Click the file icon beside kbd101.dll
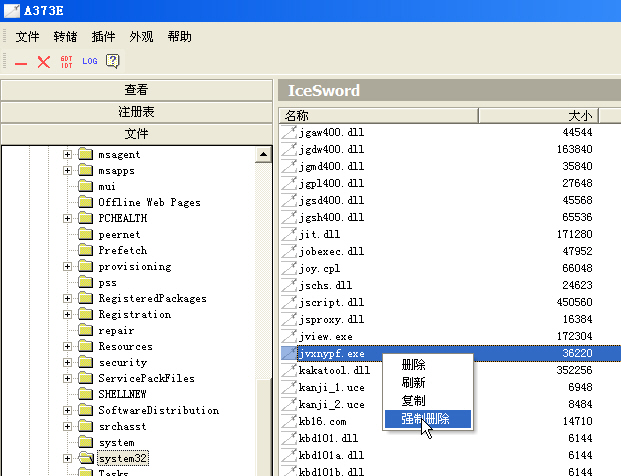 click(289, 438)
